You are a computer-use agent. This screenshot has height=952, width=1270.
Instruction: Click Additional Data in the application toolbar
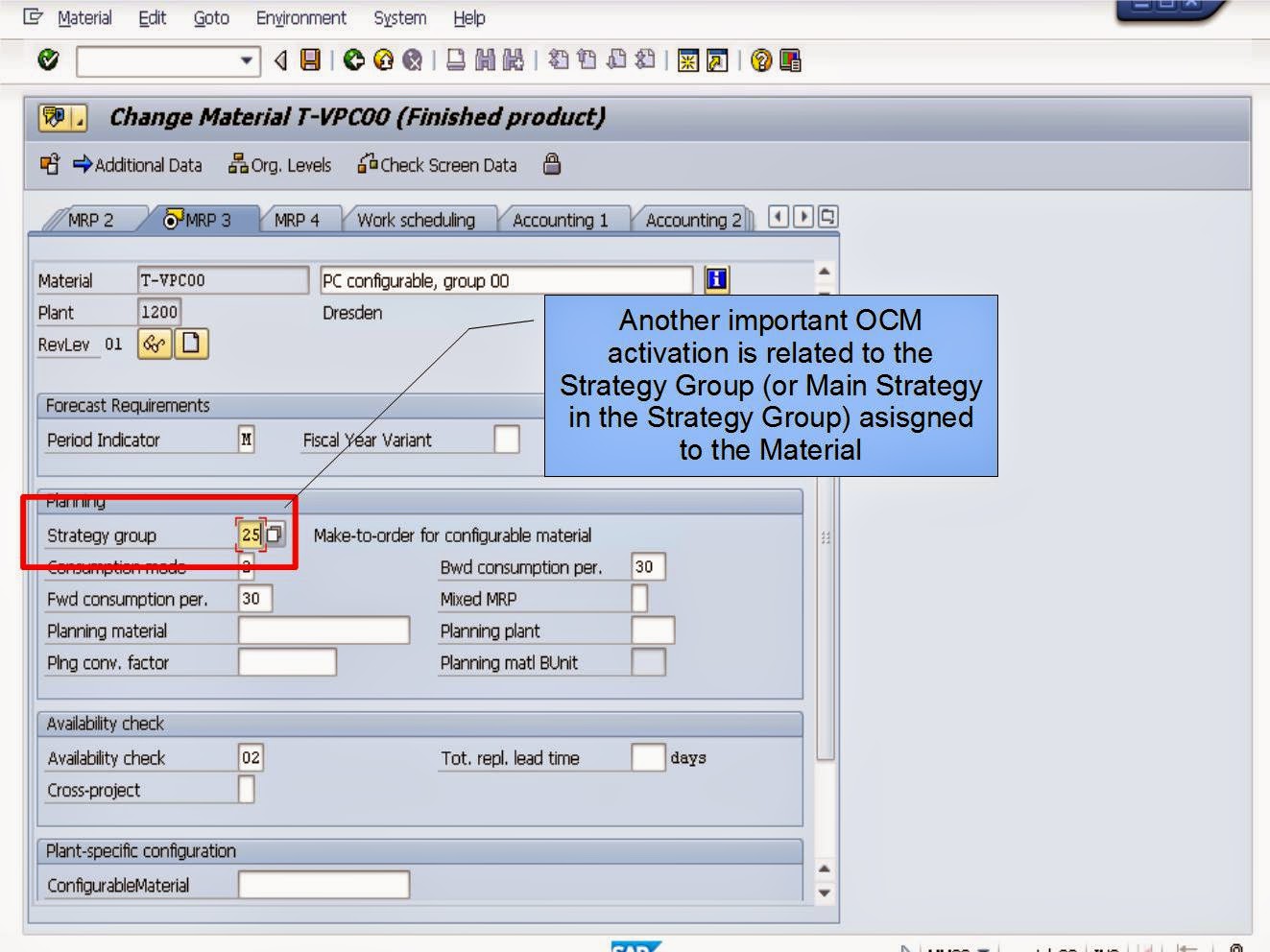click(x=146, y=164)
